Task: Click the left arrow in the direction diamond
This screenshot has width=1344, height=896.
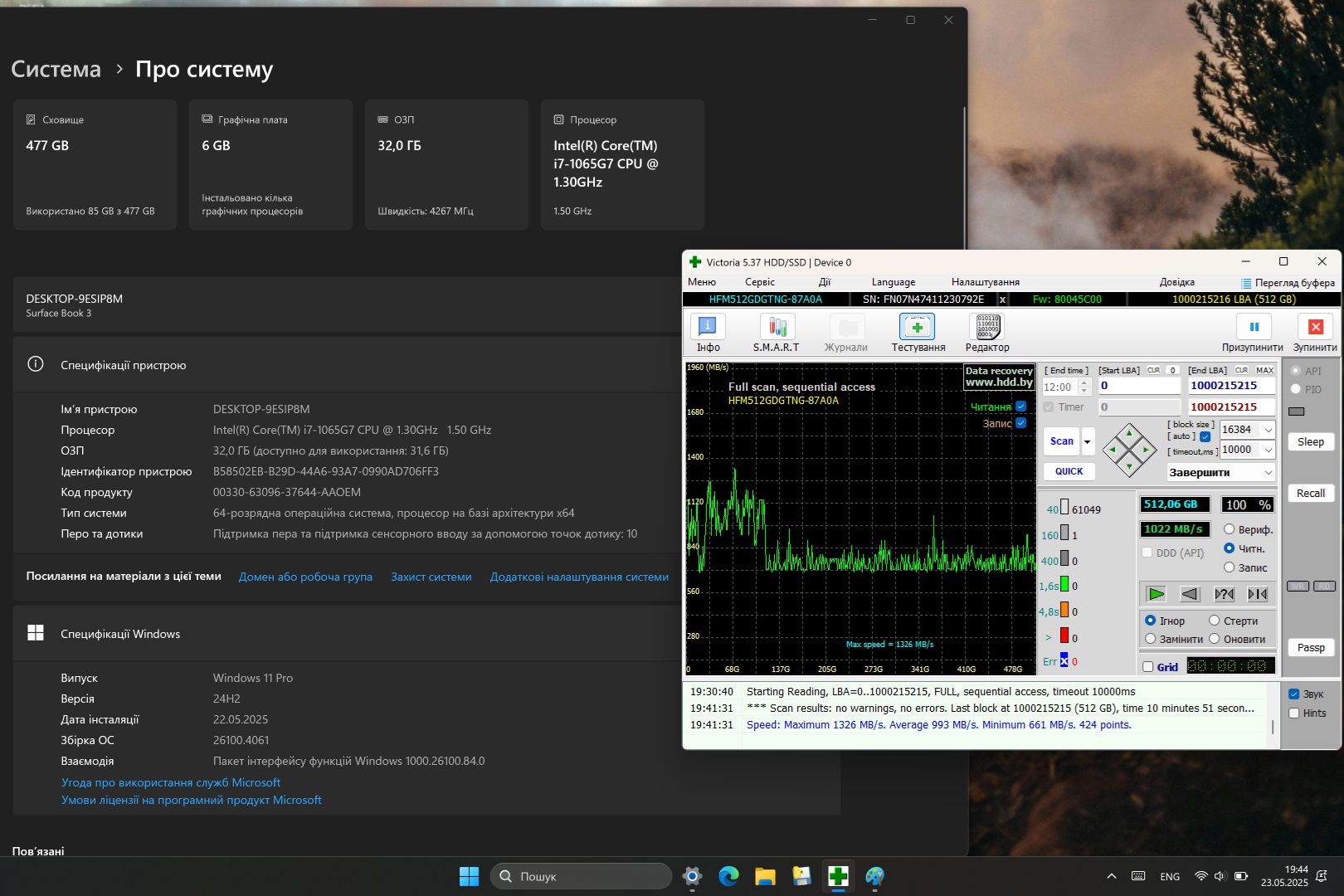Action: pos(1113,450)
